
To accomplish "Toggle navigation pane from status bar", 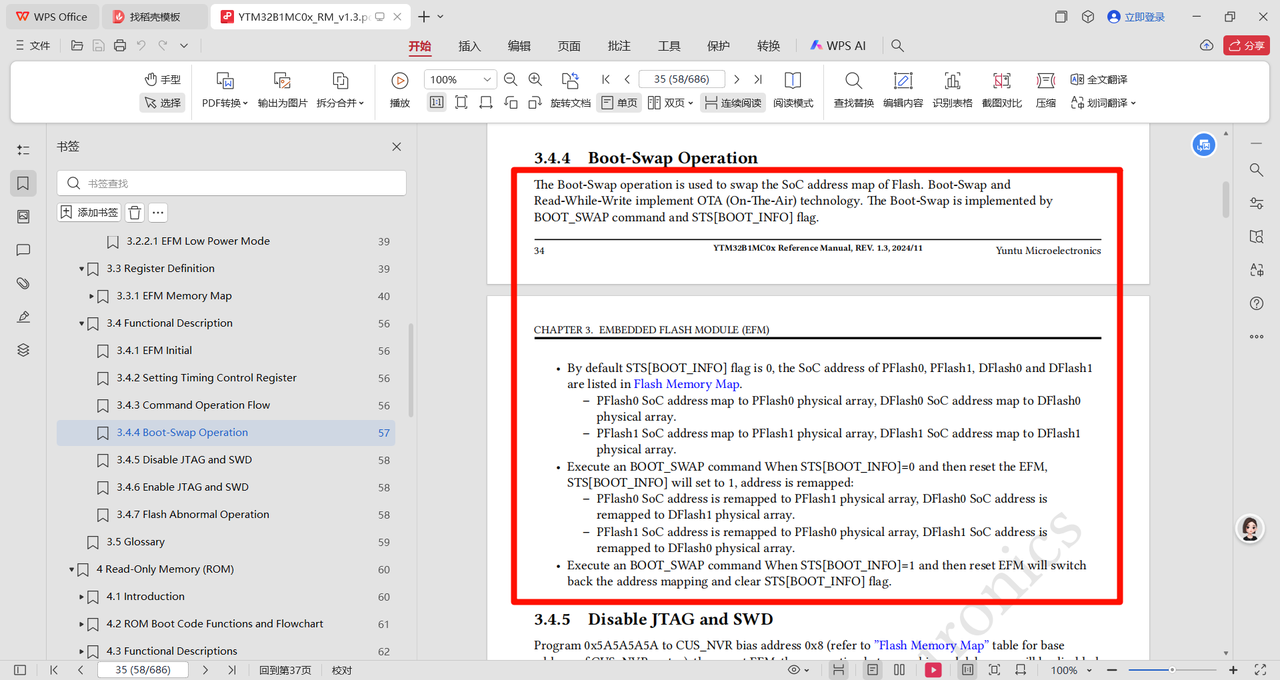I will [x=19, y=669].
